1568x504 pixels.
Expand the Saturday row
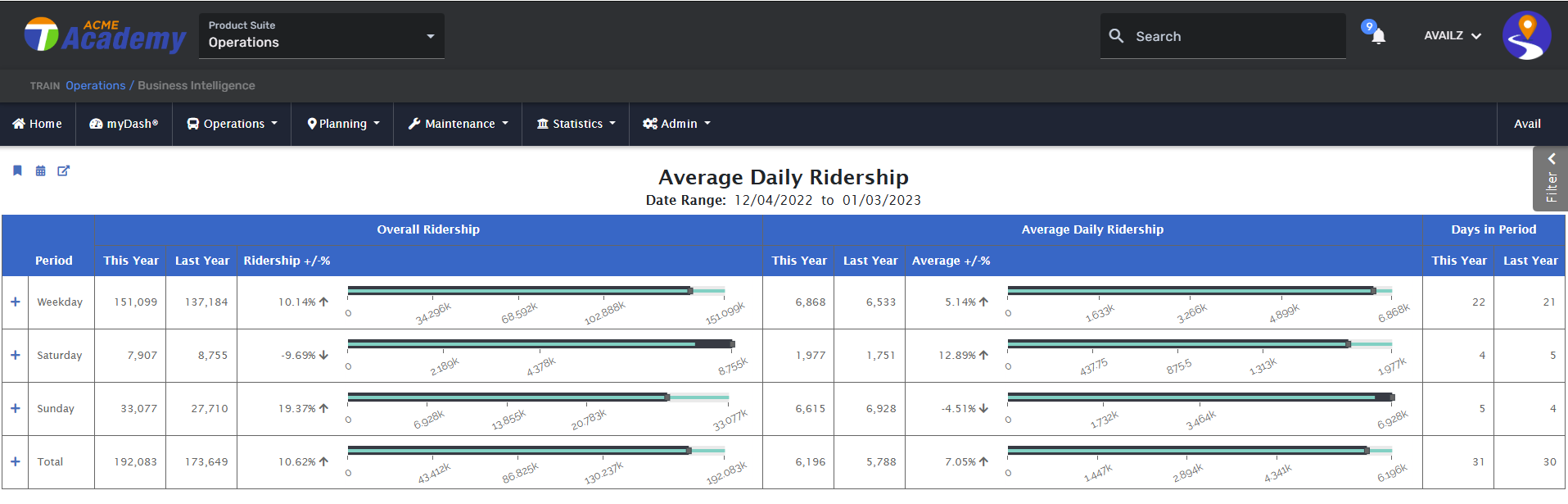(16, 355)
